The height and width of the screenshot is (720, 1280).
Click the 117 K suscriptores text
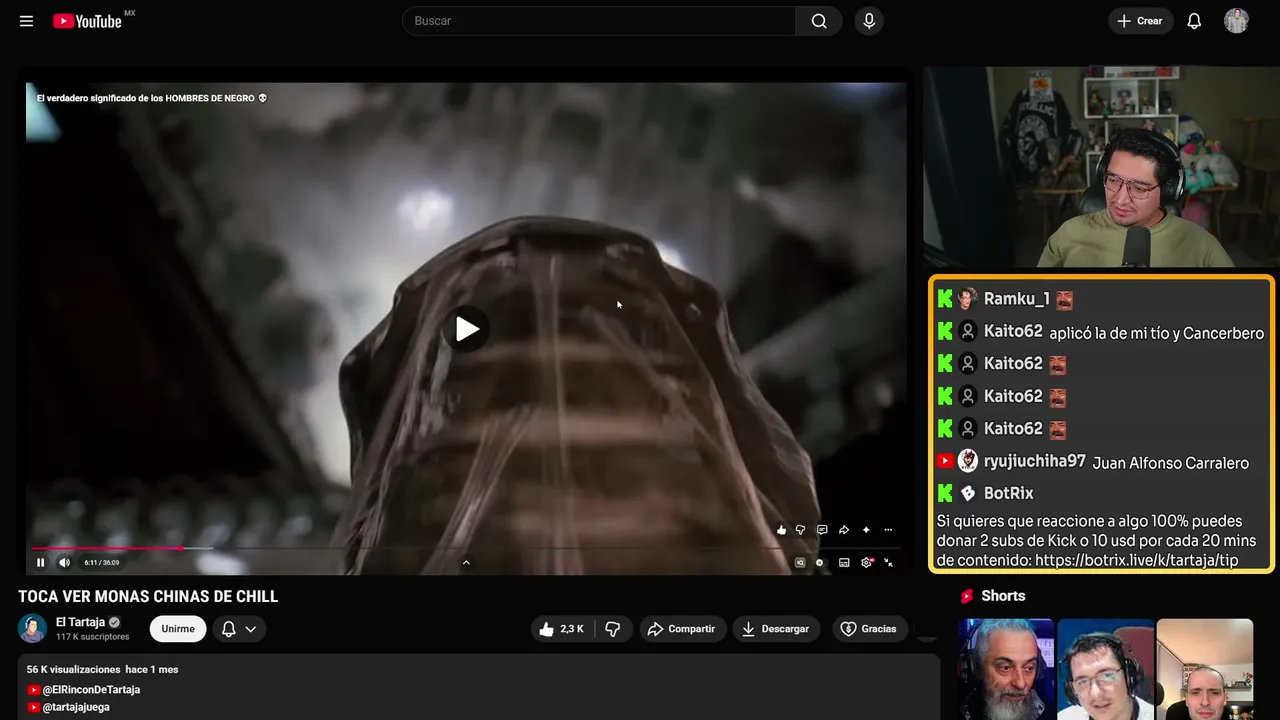[x=93, y=637]
